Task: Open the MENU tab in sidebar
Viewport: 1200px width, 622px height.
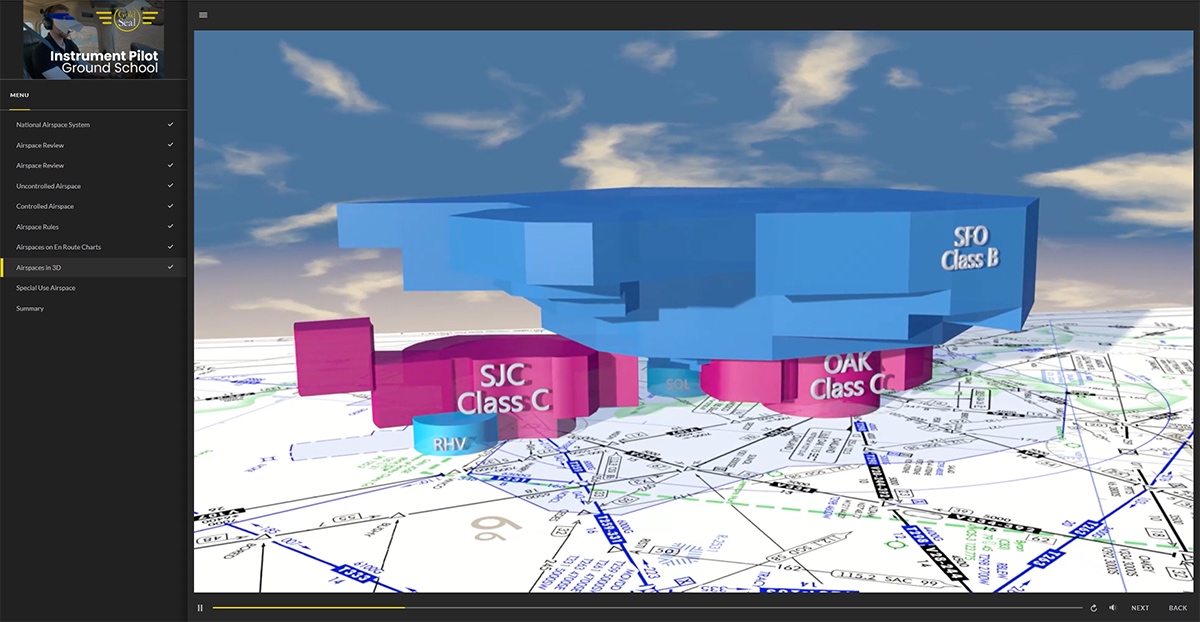Action: click(20, 95)
